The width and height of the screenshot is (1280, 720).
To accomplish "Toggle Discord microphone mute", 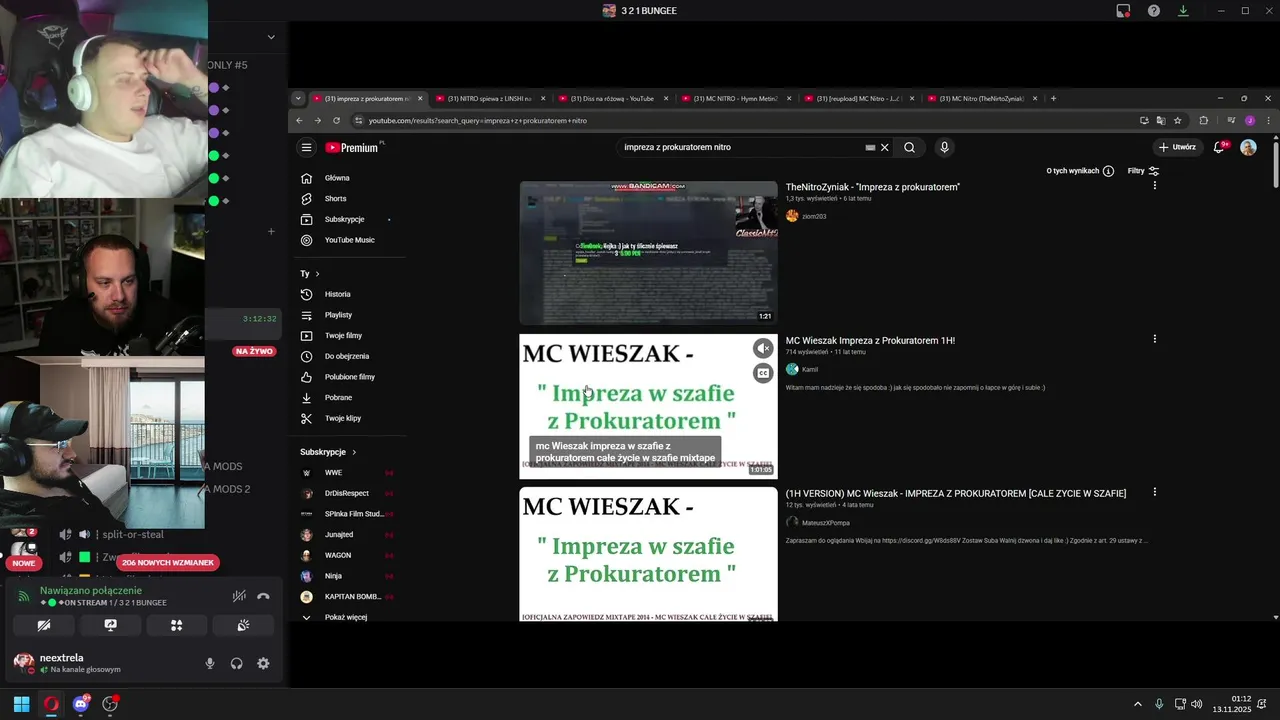I will 210,663.
